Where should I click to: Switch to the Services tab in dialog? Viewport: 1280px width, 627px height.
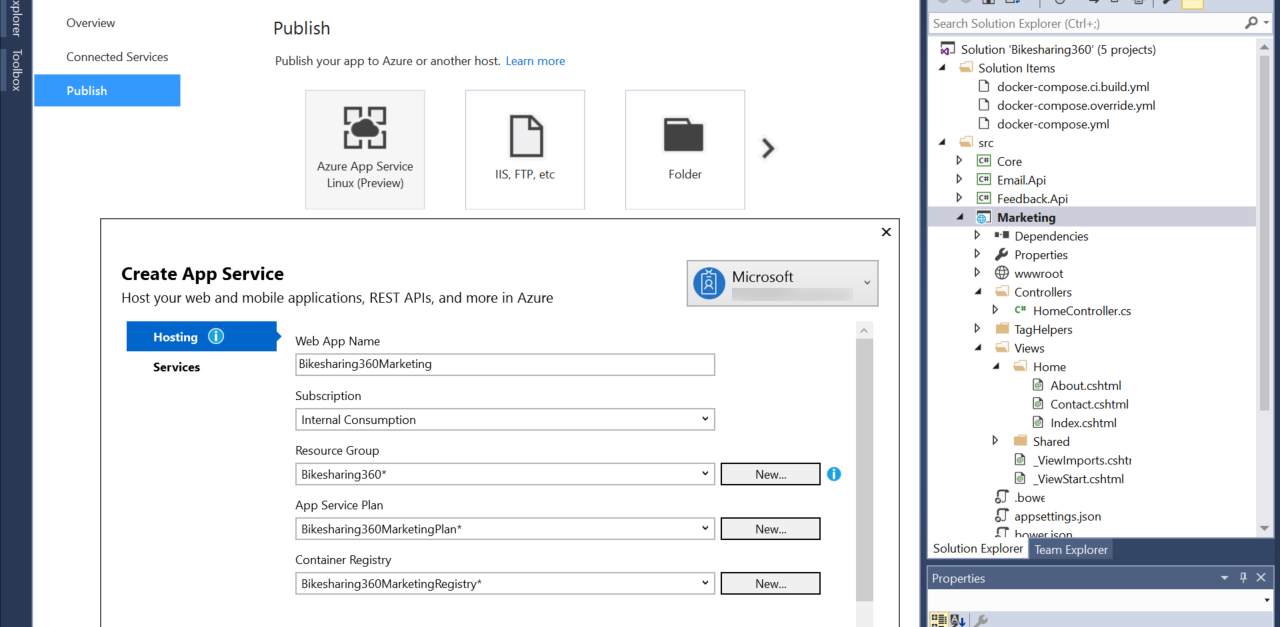pyautogui.click(x=177, y=367)
